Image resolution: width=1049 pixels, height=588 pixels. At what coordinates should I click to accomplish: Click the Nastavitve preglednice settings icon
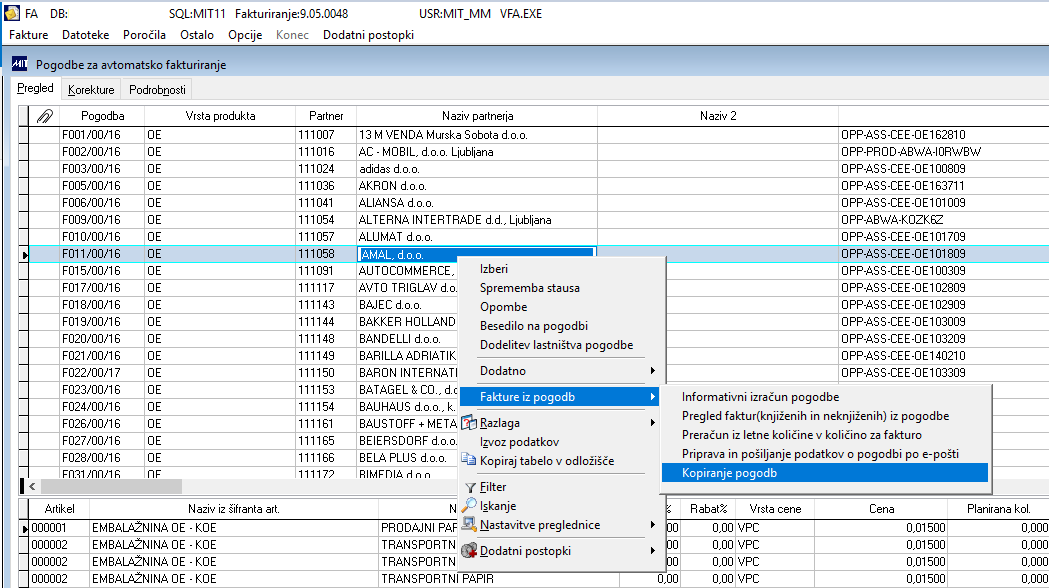pyautogui.click(x=469, y=524)
